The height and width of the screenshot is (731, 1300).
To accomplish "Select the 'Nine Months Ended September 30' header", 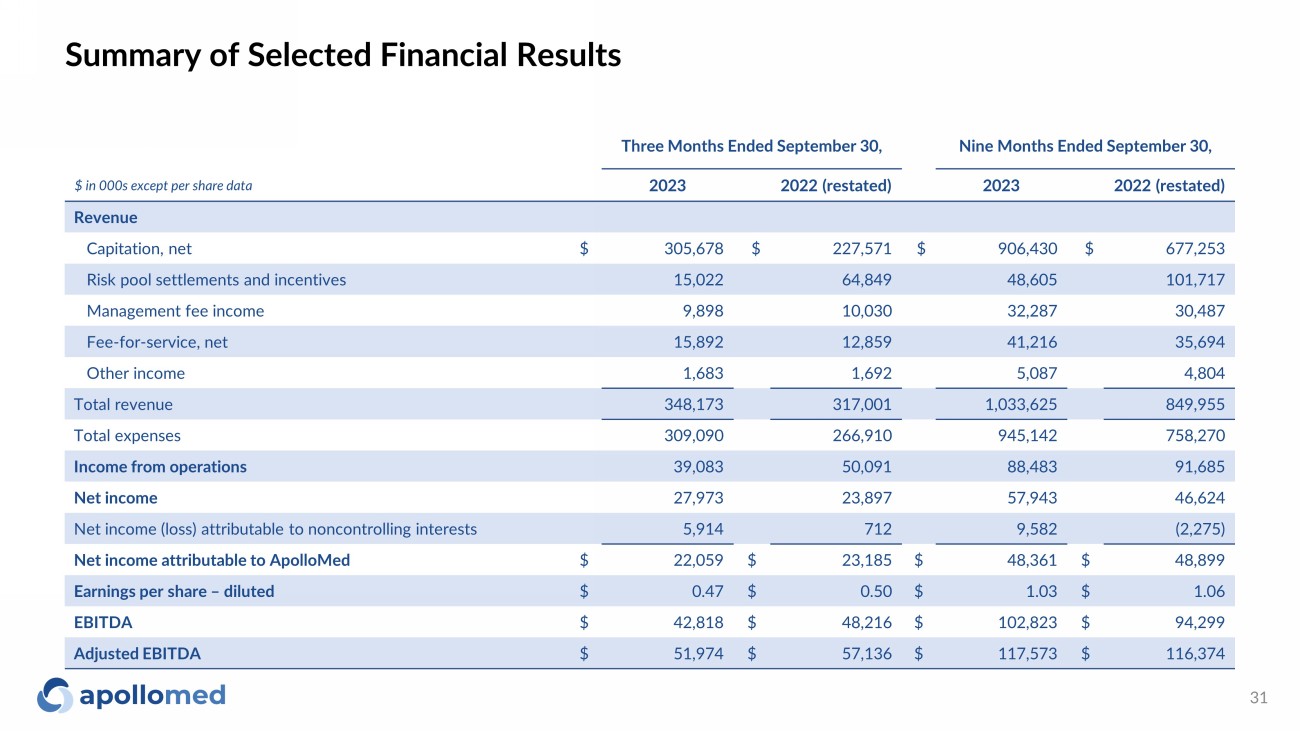I will 1085,146.
